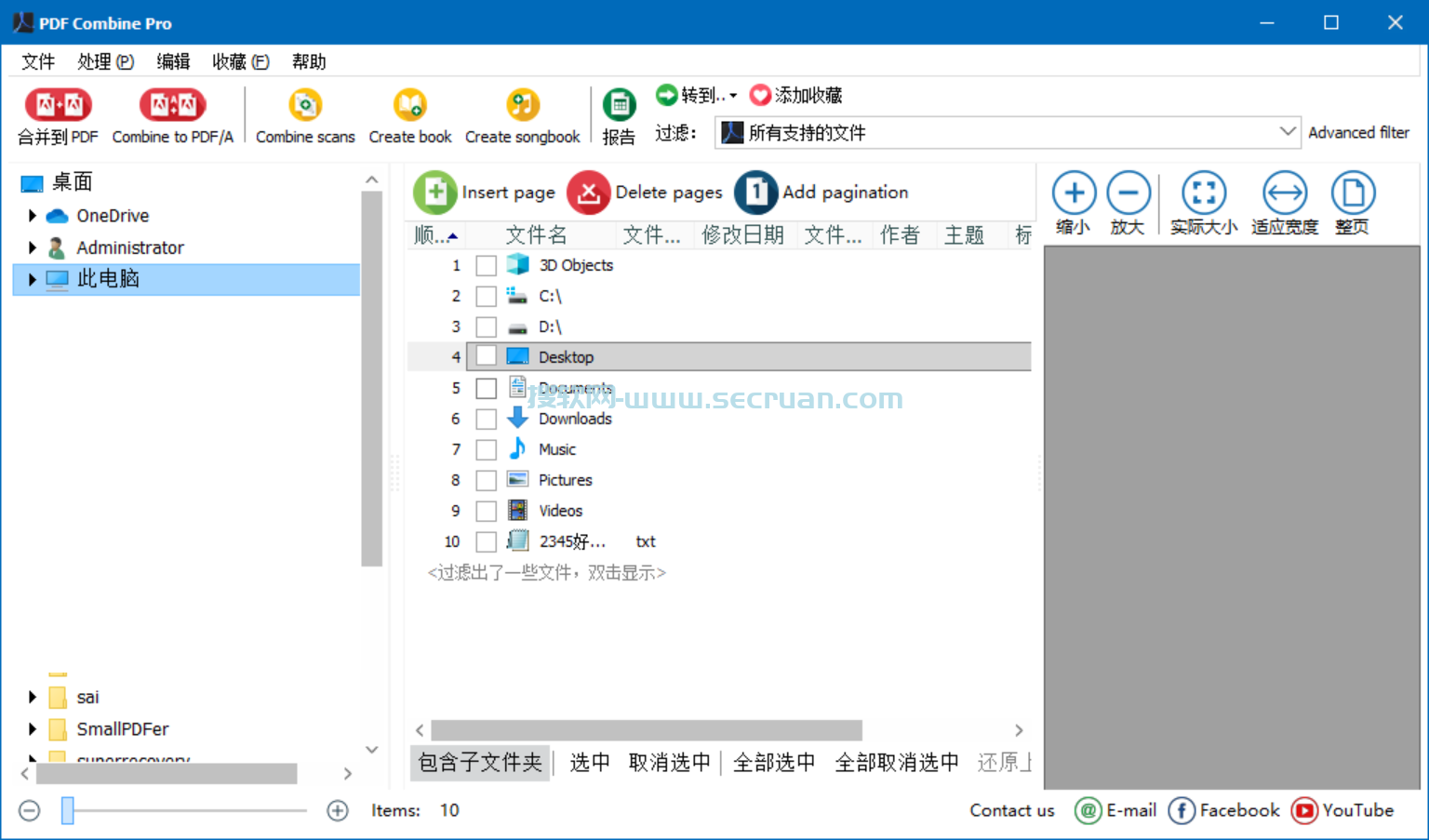Check the box for C:\ drive
The height and width of the screenshot is (840, 1429).
pyautogui.click(x=486, y=297)
